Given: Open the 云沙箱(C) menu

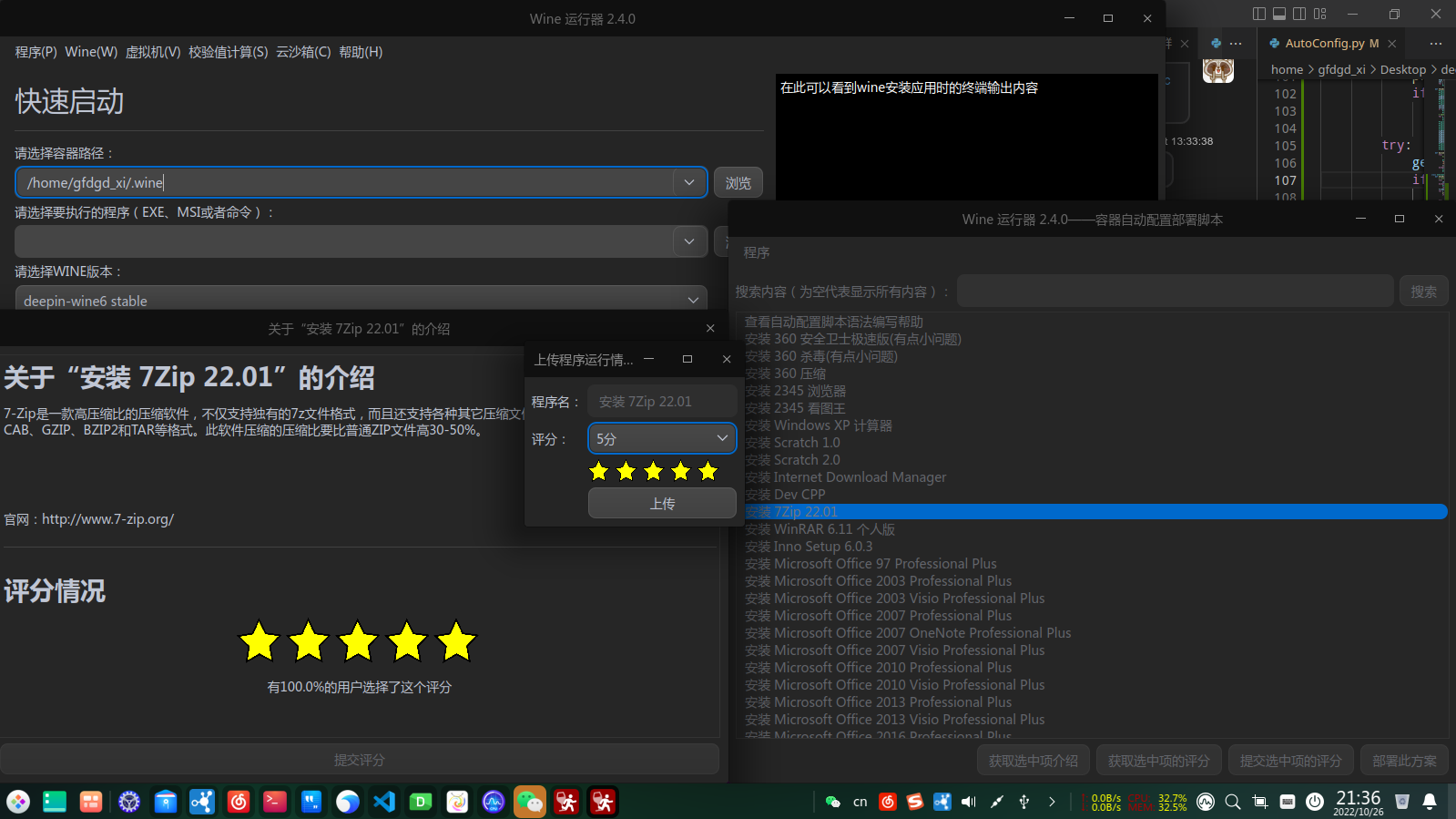Looking at the screenshot, I should pos(303,52).
